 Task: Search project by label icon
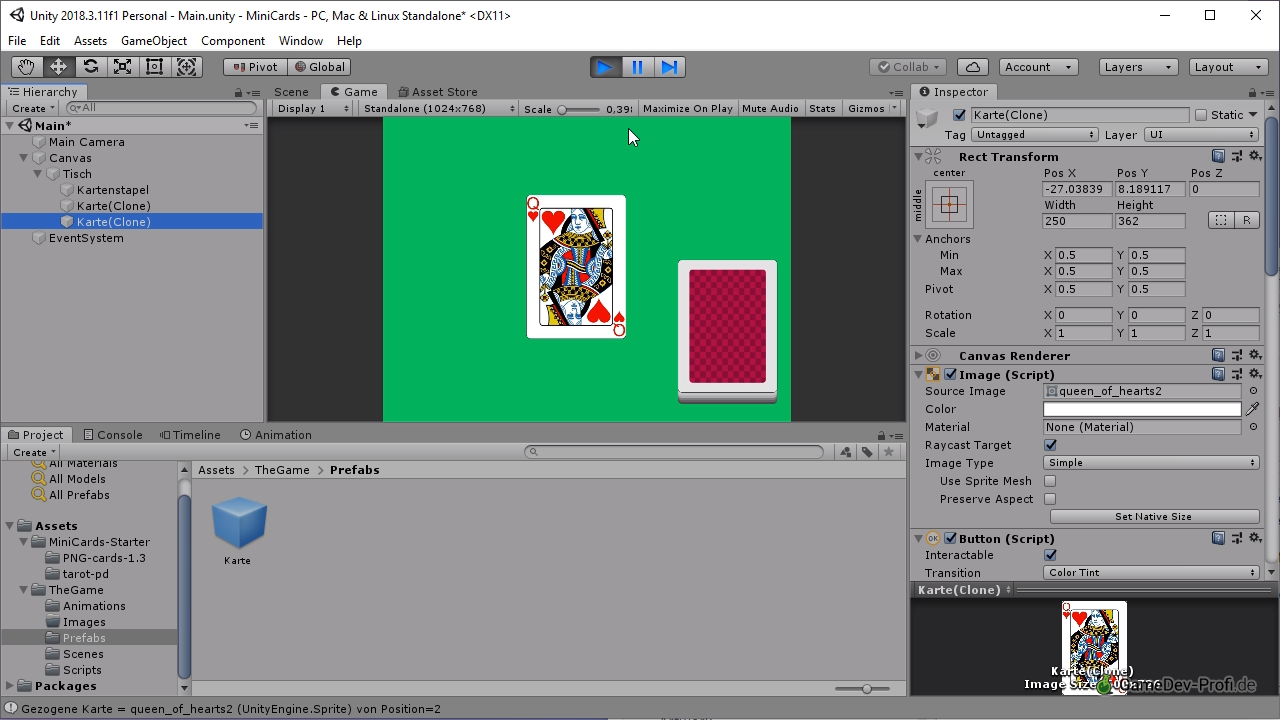[867, 452]
